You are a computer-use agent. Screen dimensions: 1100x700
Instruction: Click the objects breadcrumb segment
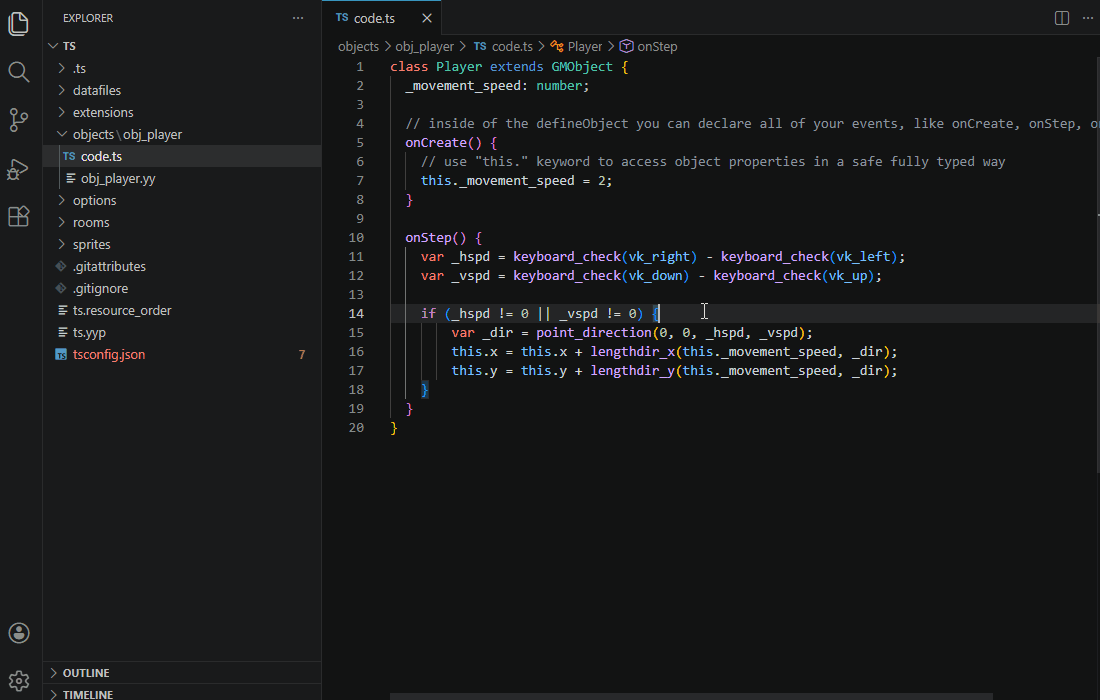click(358, 46)
